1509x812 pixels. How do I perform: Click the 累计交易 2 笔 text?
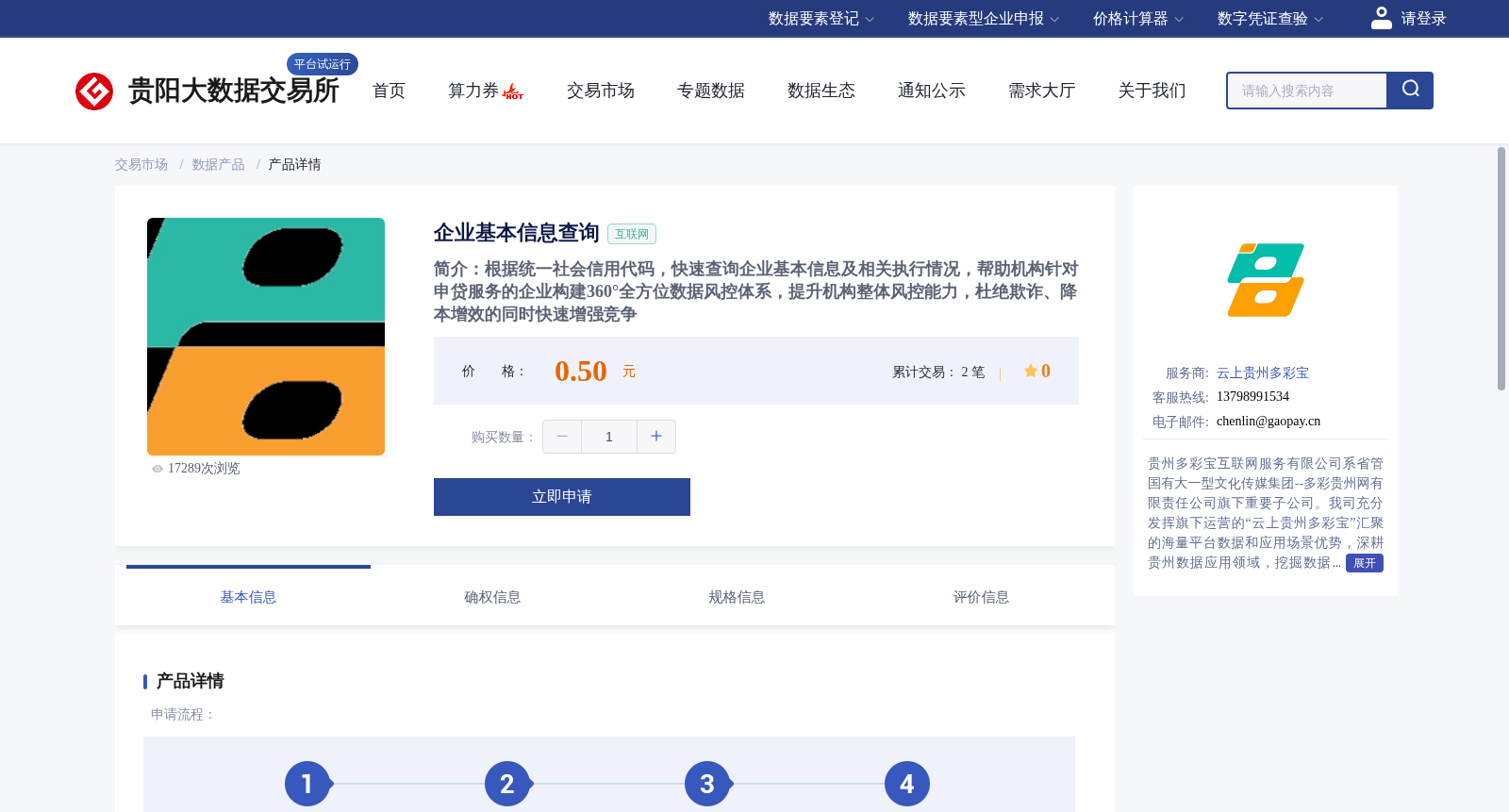(938, 373)
